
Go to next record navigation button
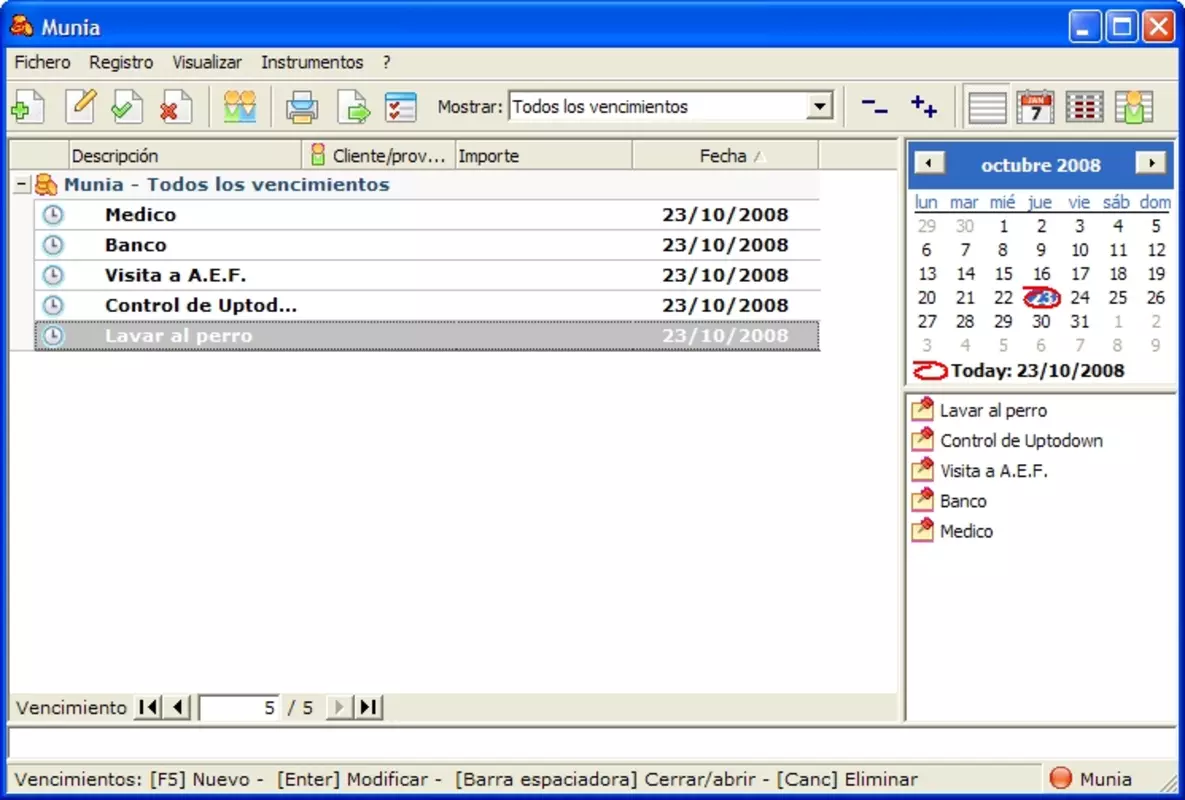339,707
